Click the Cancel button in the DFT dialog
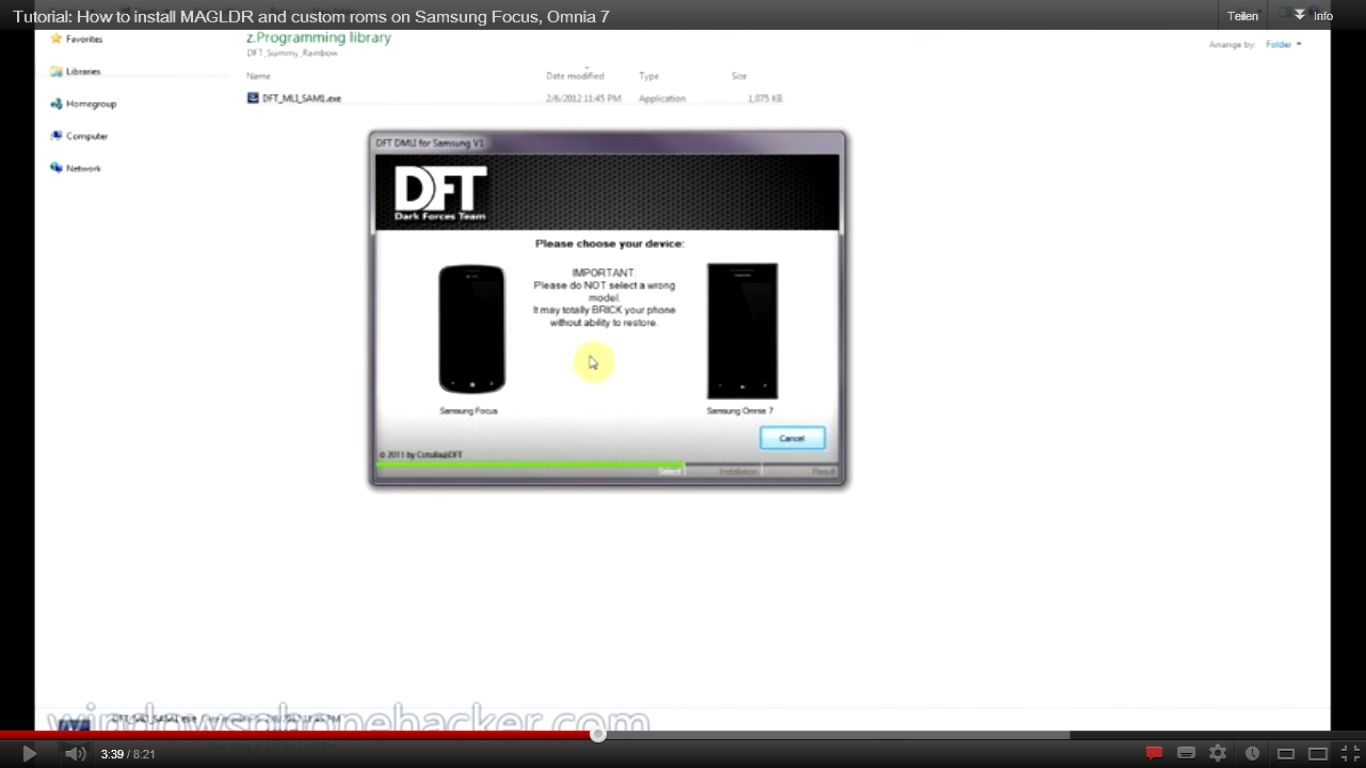 coord(792,438)
